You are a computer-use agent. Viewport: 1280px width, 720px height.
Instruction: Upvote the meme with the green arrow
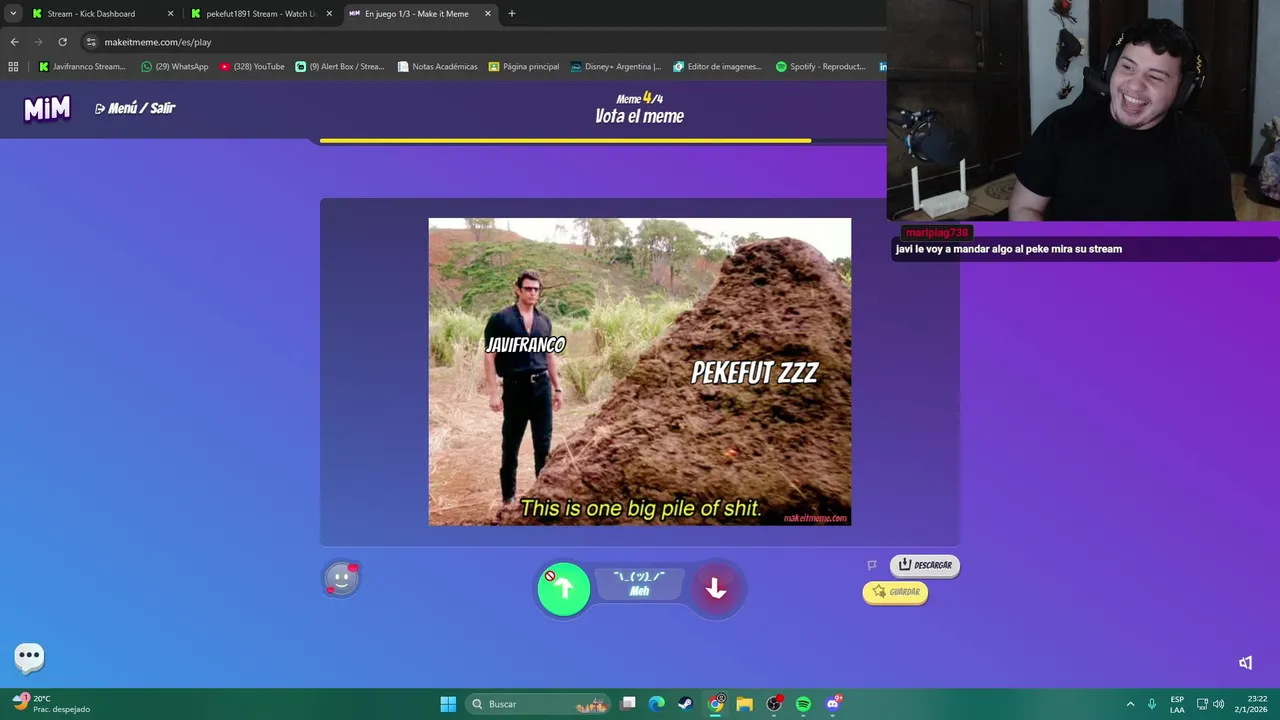[564, 589]
